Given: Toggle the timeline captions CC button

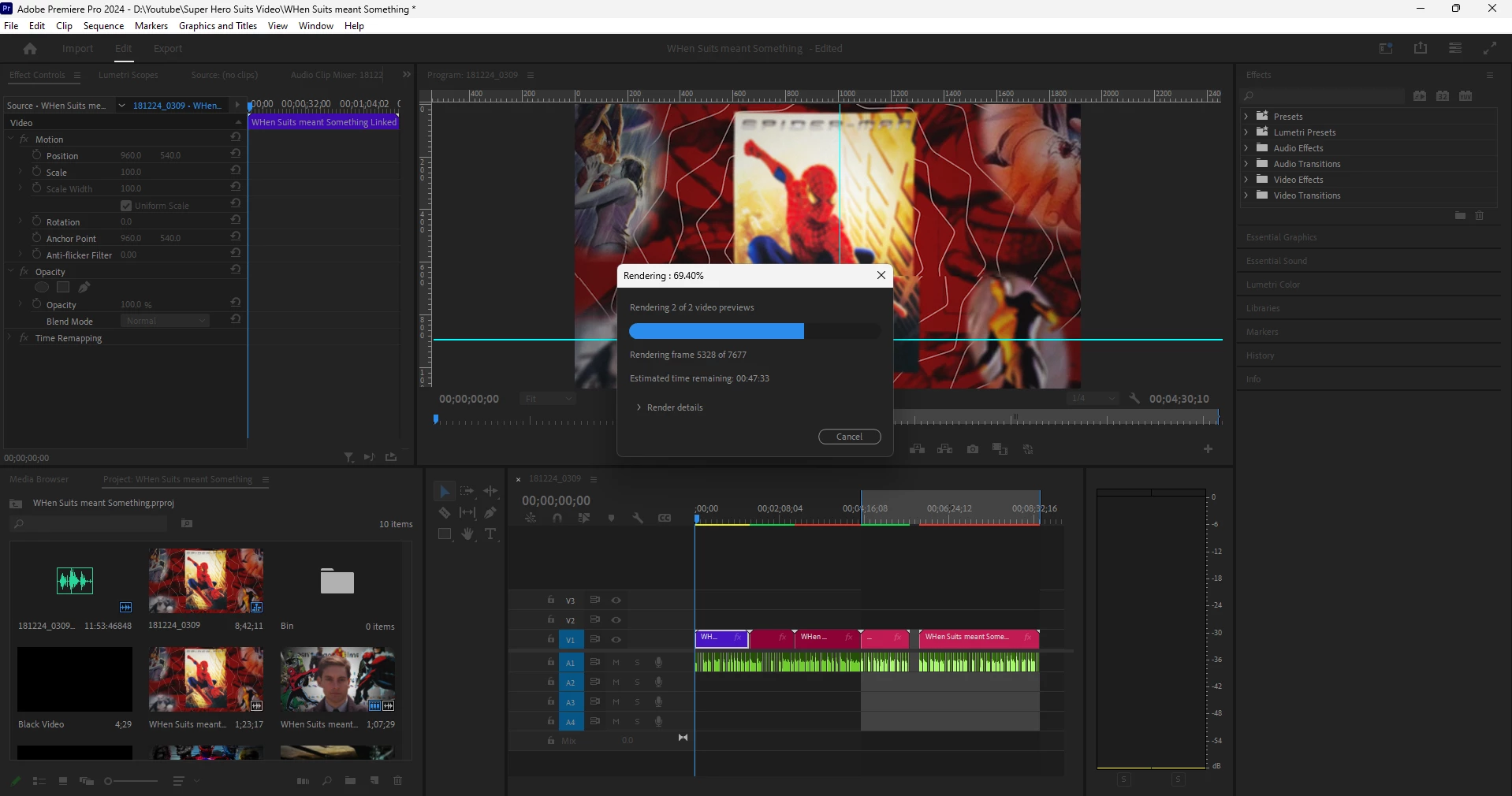Looking at the screenshot, I should click(x=665, y=518).
